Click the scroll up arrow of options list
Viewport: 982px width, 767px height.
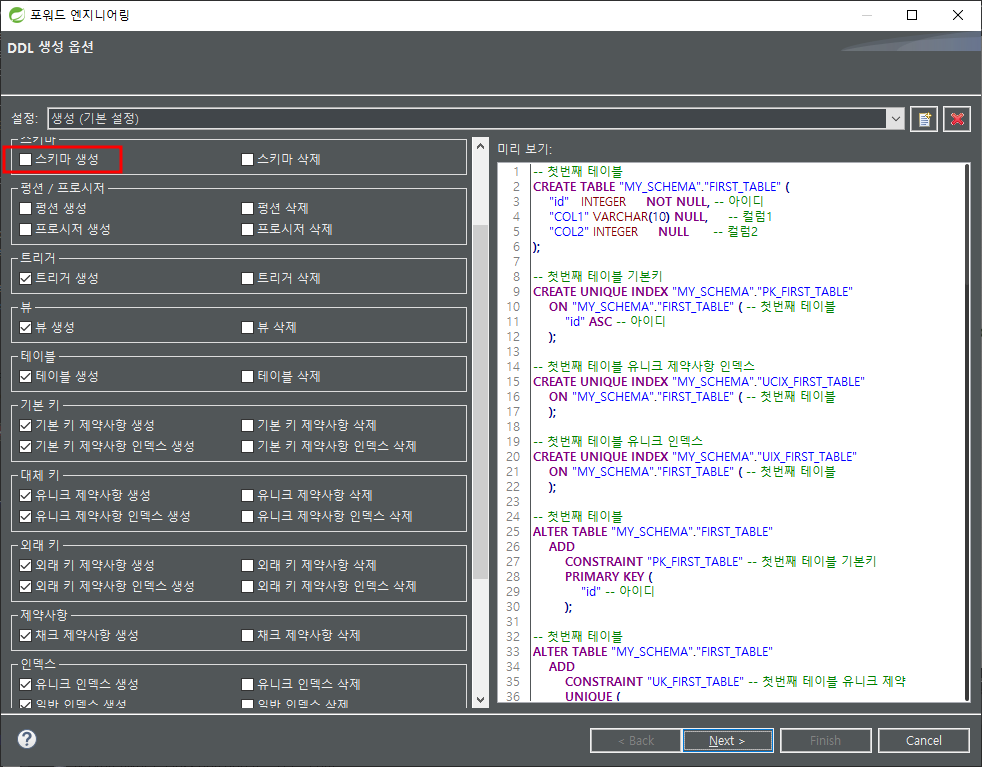click(480, 147)
